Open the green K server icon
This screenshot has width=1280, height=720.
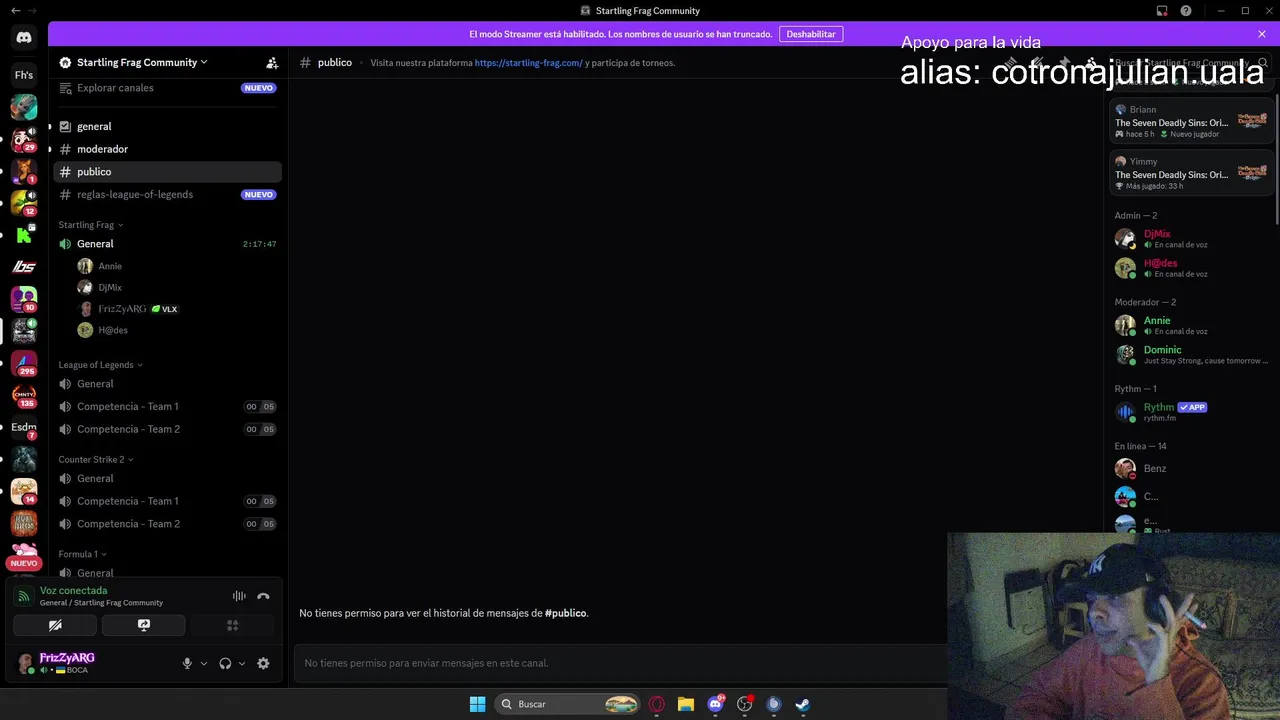[x=24, y=235]
